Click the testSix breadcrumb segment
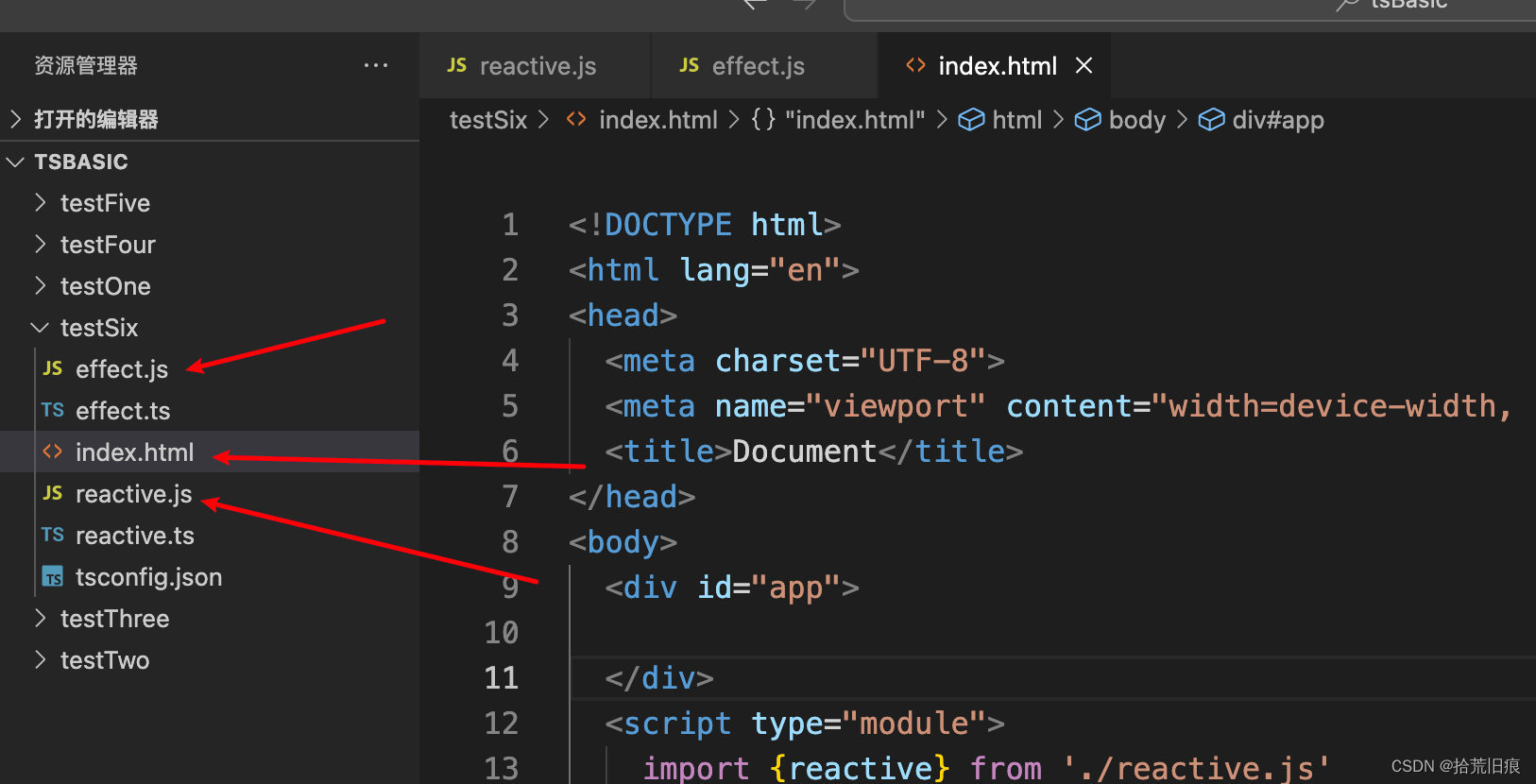This screenshot has width=1536, height=784. [x=488, y=120]
